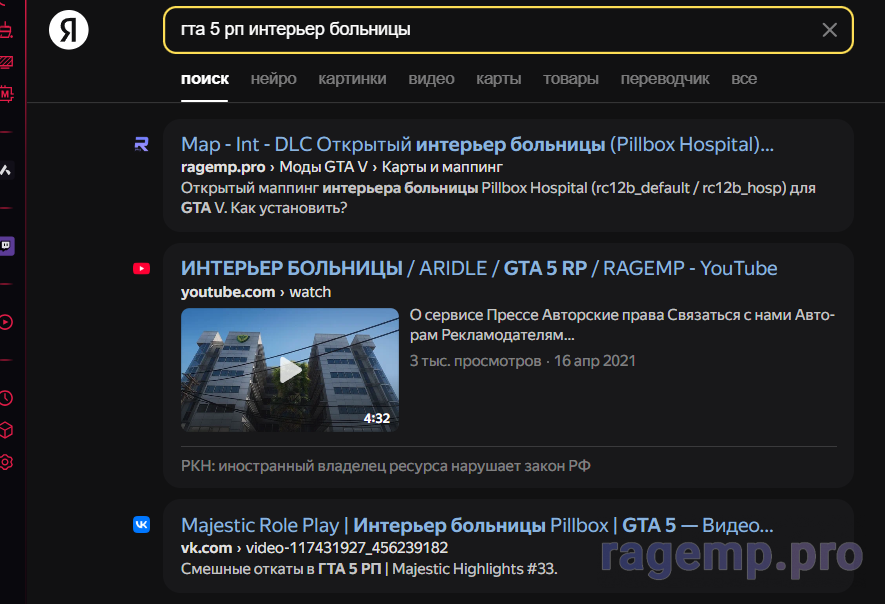Viewport: 885px width, 604px height.
Task: Switch to the «картинки» tab
Action: [x=352, y=79]
